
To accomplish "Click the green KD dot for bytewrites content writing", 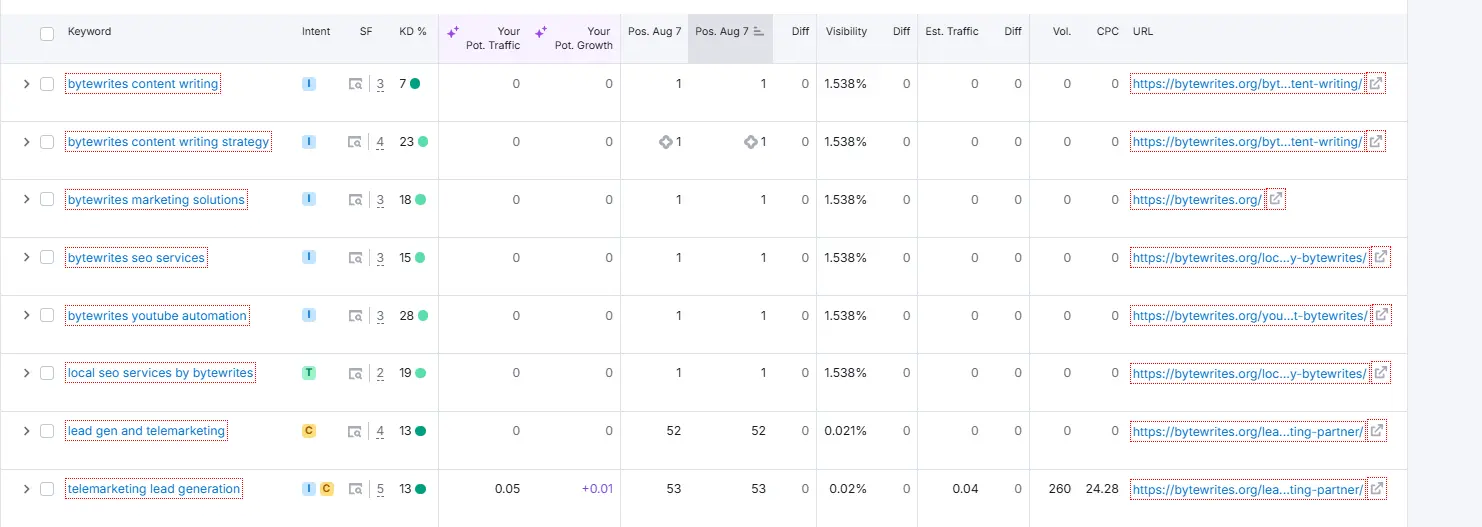I will 415,84.
